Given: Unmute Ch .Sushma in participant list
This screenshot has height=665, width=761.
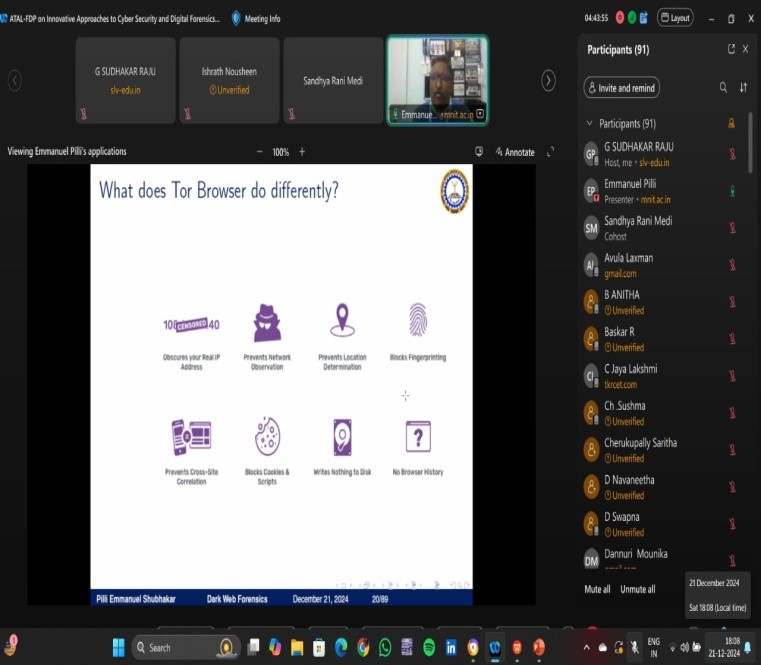Looking at the screenshot, I should pyautogui.click(x=732, y=413).
